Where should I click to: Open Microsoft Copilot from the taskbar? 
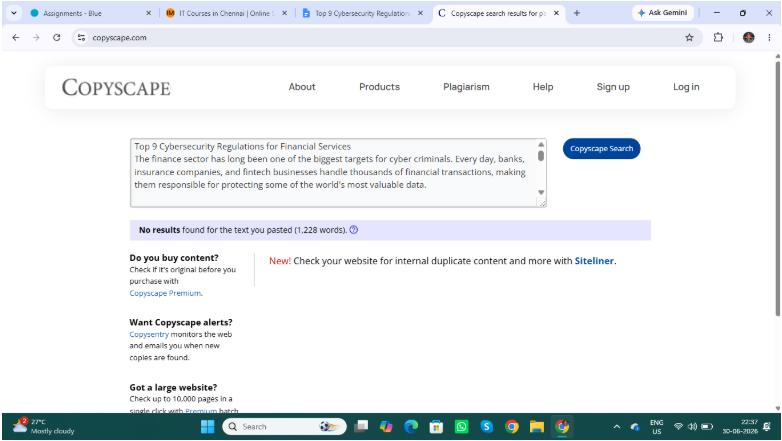pos(386,427)
